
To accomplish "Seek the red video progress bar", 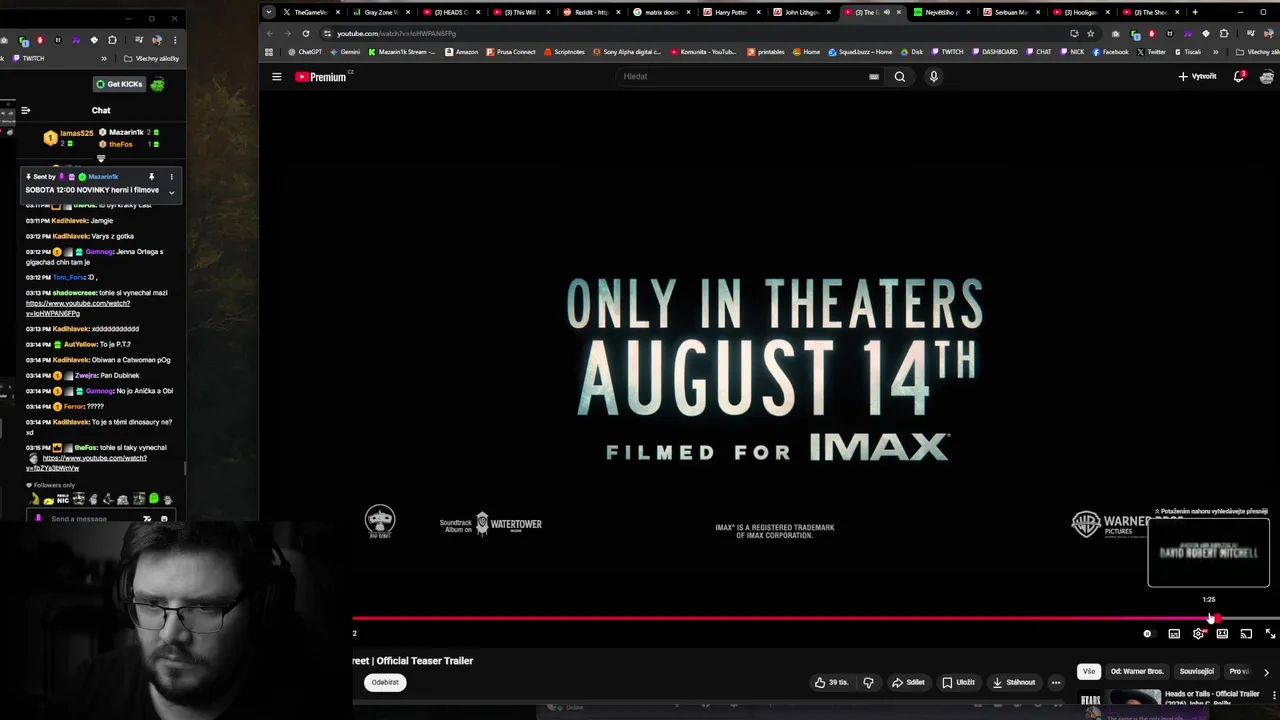I will tap(815, 618).
